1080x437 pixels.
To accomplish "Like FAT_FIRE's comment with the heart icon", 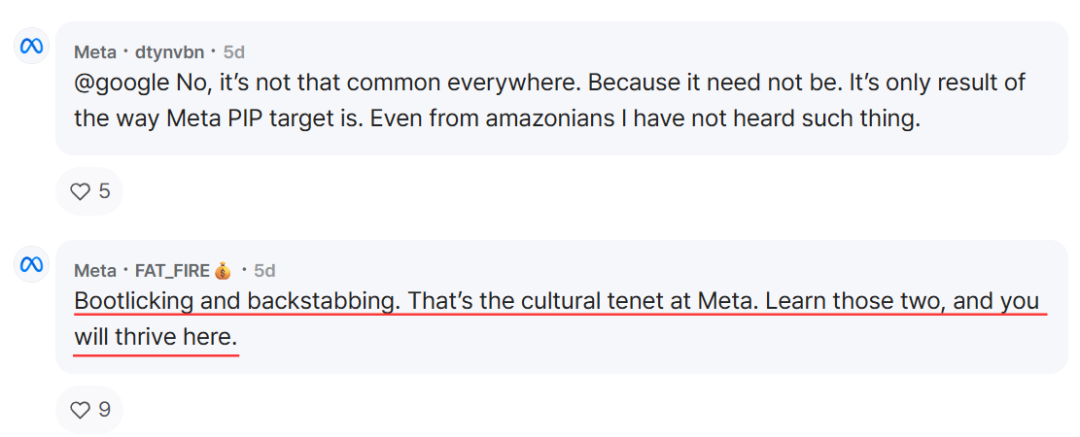I will point(81,410).
